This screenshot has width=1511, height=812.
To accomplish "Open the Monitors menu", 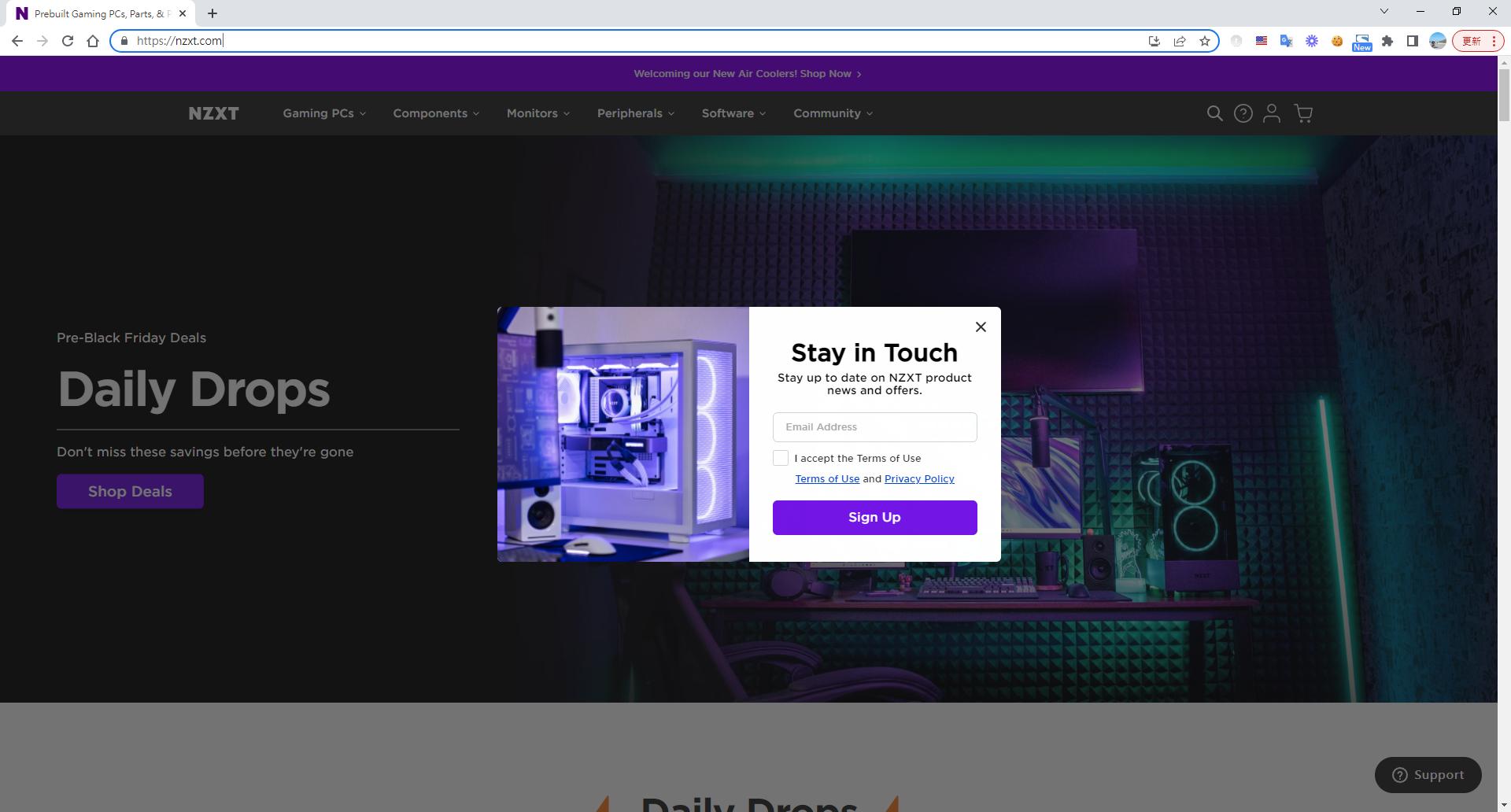I will coord(538,113).
